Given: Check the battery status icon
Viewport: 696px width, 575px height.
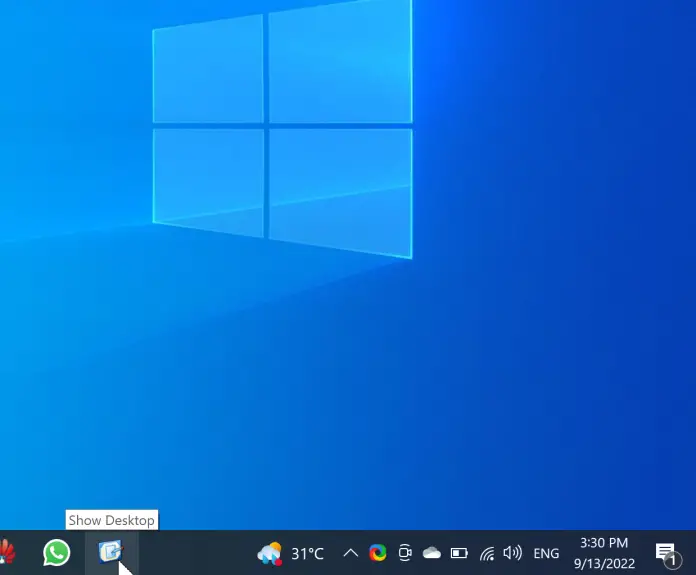Looking at the screenshot, I should click(459, 553).
